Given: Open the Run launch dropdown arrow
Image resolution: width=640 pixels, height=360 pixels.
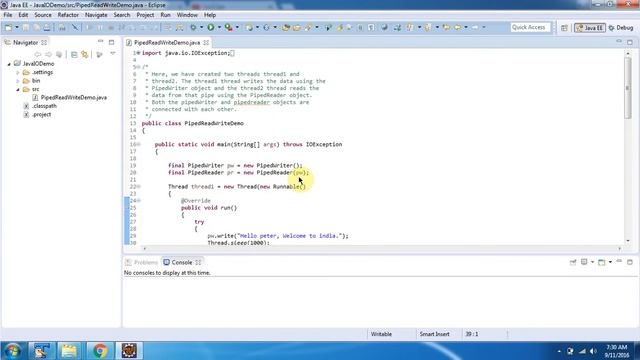Looking at the screenshot, I should (x=219, y=27).
